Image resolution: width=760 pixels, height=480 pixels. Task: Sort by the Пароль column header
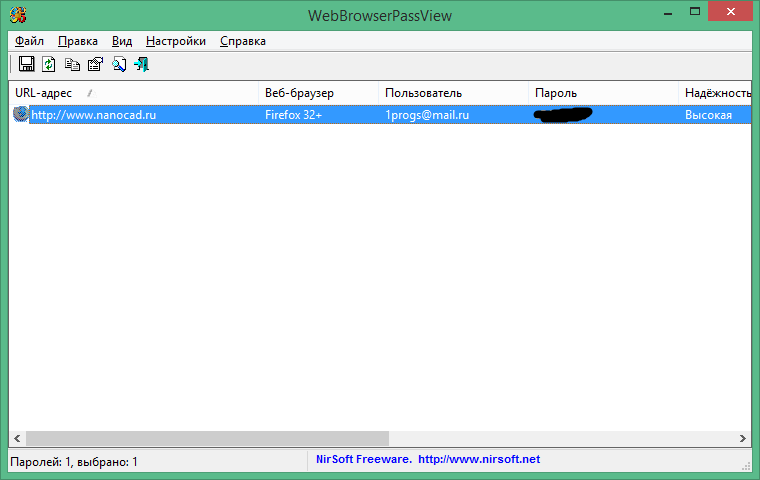pos(603,93)
